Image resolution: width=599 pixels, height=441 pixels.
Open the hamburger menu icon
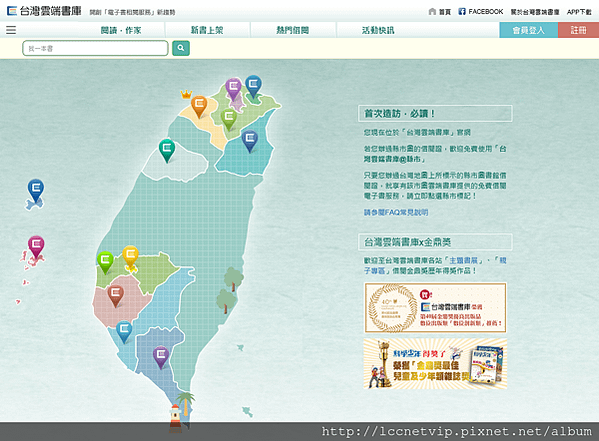point(11,30)
